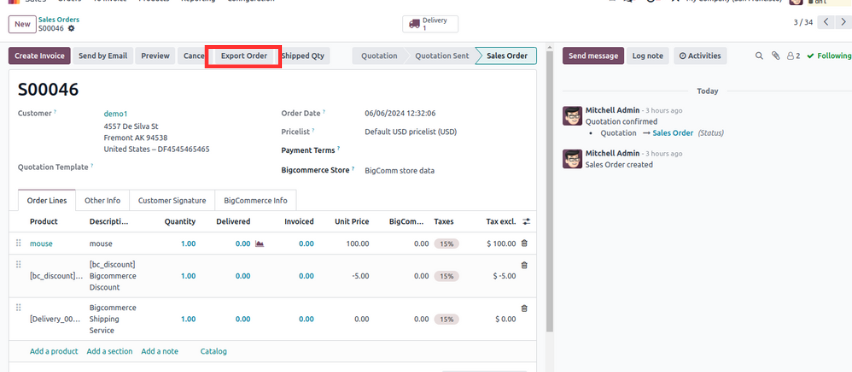Viewport: 852px width, 372px height.
Task: Open the attachments paperclip icon
Action: [776, 55]
